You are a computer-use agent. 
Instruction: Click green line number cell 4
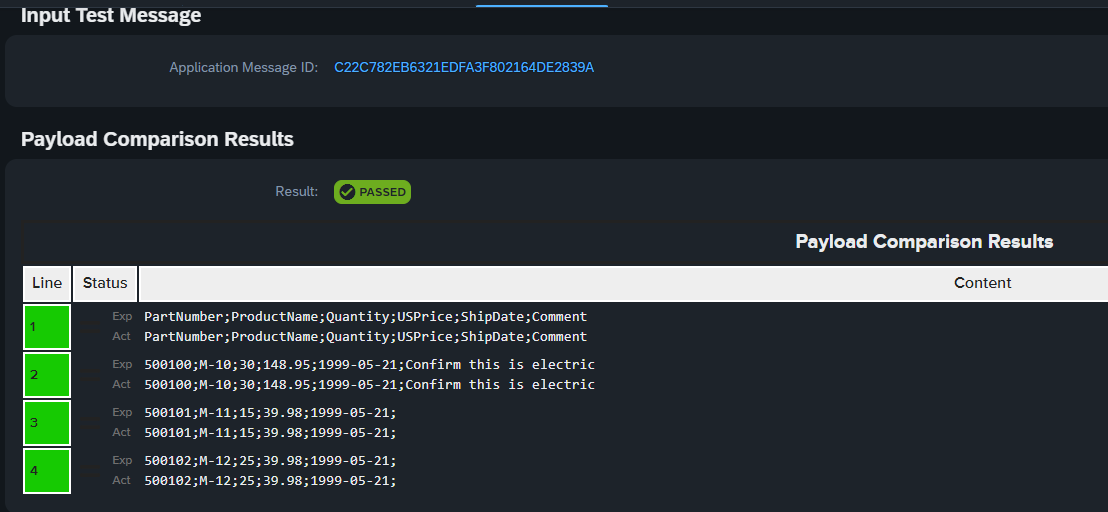click(47, 471)
